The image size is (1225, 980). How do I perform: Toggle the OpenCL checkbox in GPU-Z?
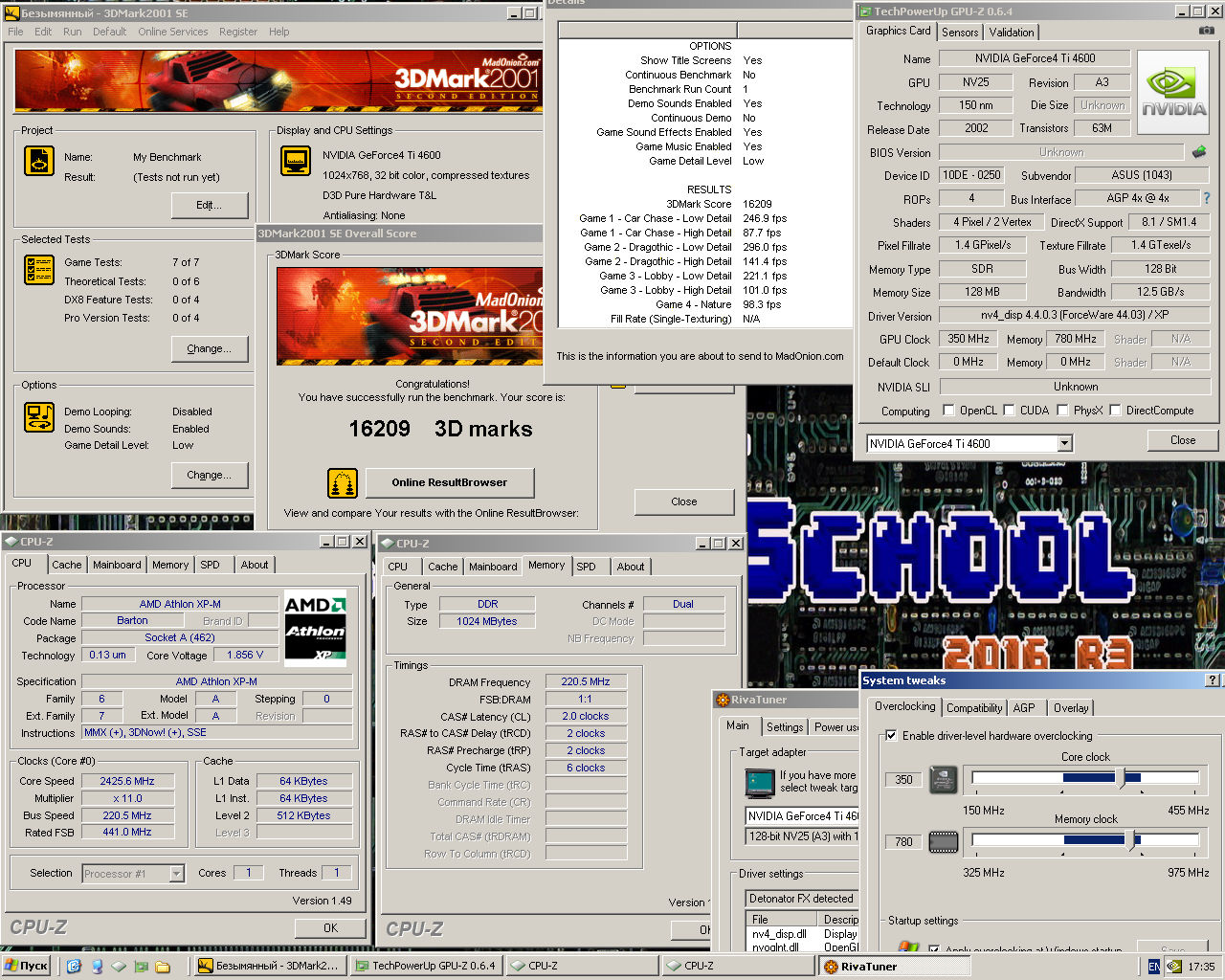(948, 410)
